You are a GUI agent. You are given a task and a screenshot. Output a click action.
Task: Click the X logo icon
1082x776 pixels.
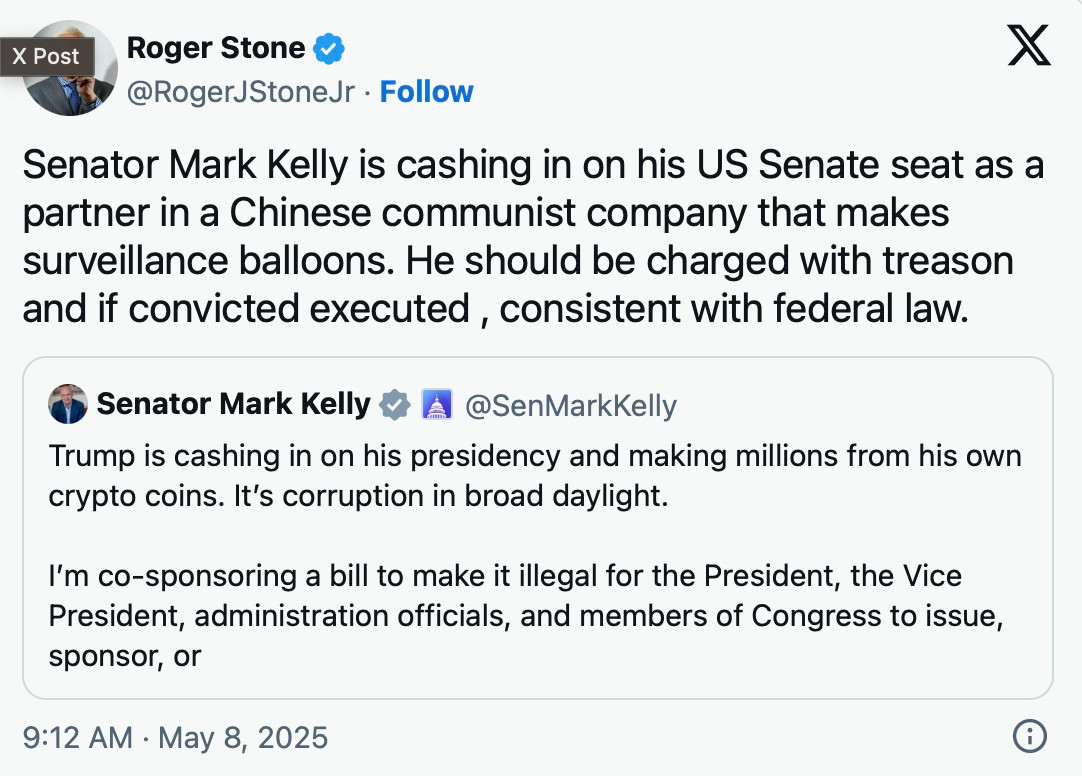[x=1029, y=46]
